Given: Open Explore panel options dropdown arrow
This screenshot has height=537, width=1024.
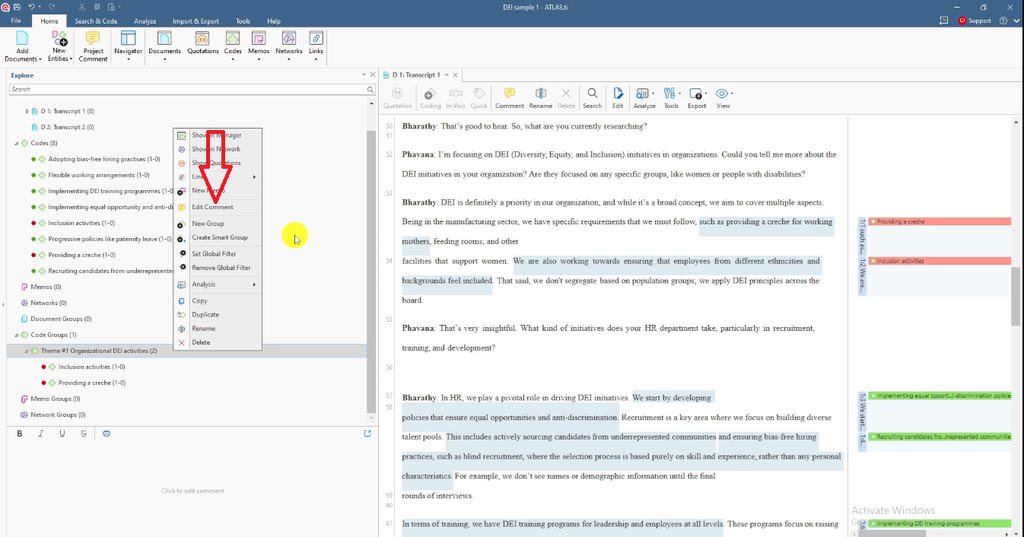Looking at the screenshot, I should click(x=364, y=74).
